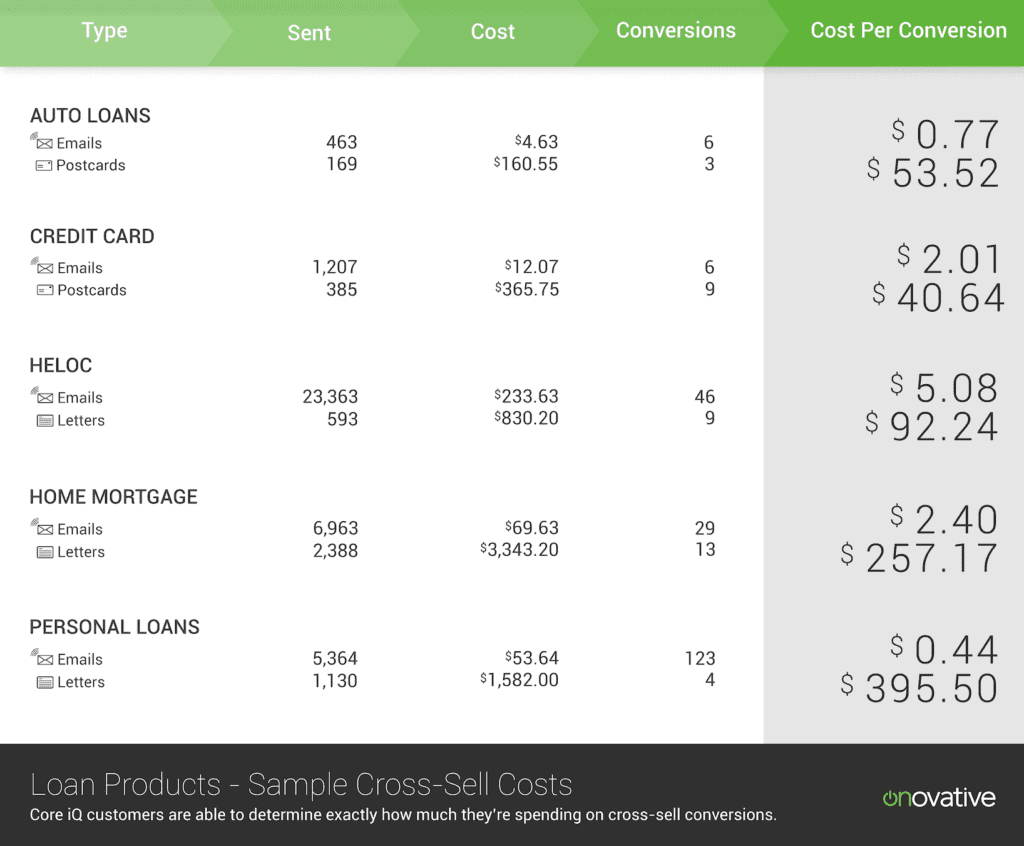Click the cost value $3,343.20
Image resolution: width=1024 pixels, height=846 pixels.
(x=519, y=549)
